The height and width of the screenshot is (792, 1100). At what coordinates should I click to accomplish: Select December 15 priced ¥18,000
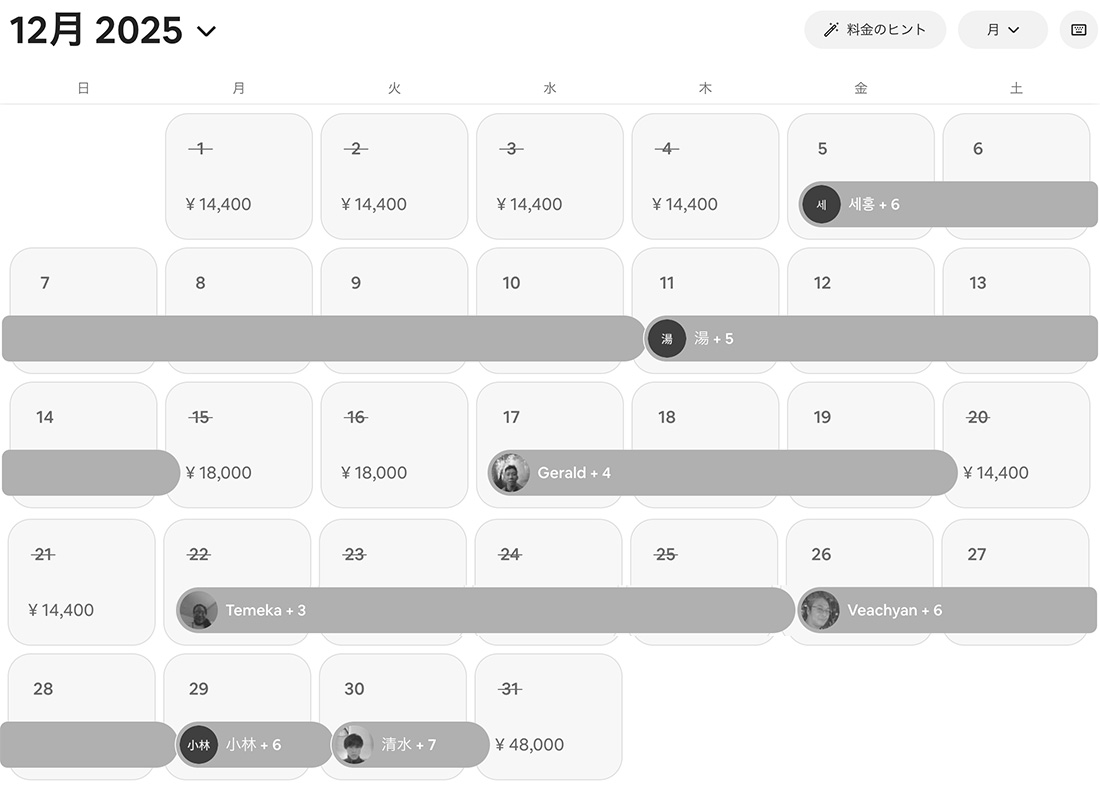tap(238, 445)
